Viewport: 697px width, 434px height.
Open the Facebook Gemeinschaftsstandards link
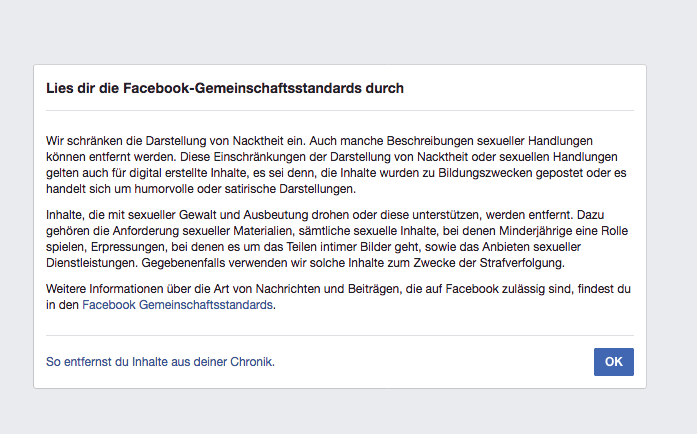click(x=177, y=305)
